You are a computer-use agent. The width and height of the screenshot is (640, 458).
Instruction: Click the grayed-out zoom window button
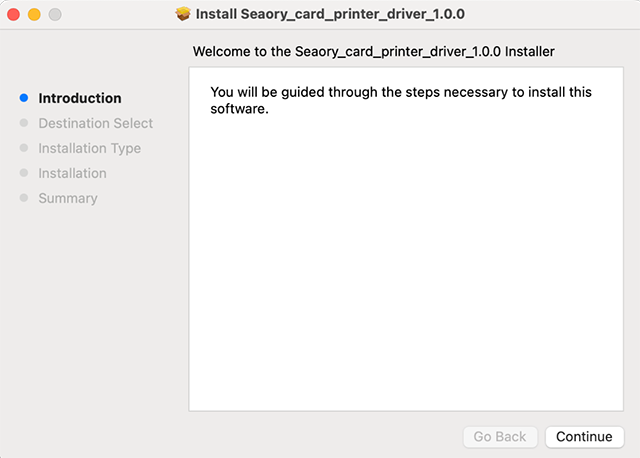[54, 15]
